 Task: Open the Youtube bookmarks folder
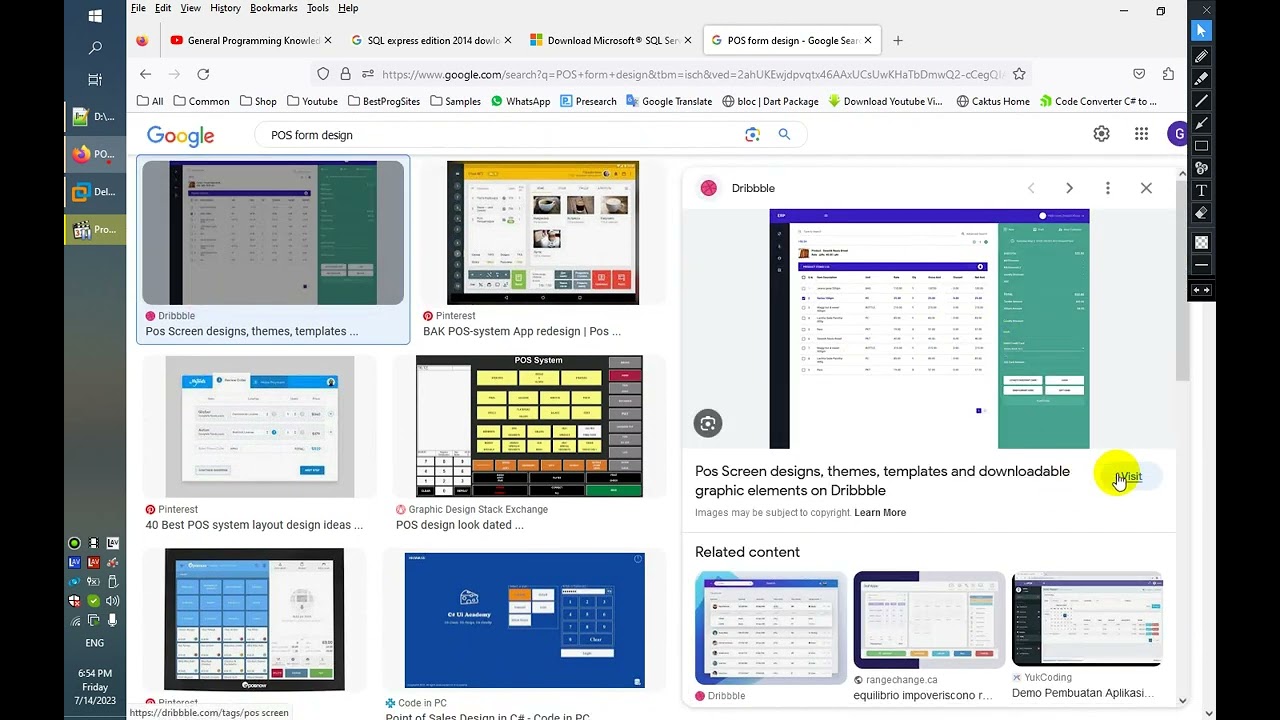coord(312,101)
